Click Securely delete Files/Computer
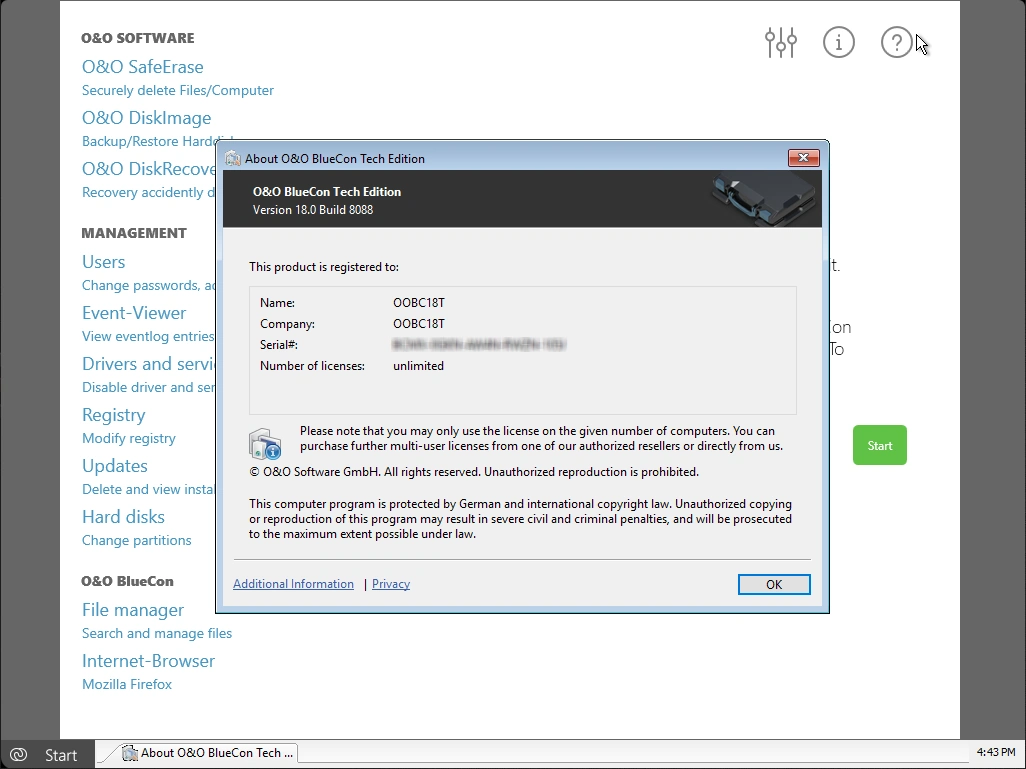1026x769 pixels. coord(177,90)
